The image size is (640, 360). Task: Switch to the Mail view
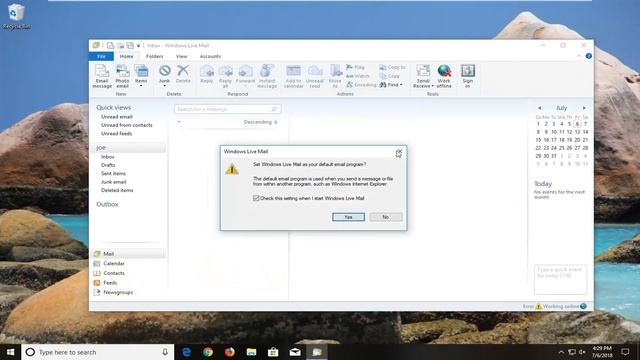tap(129, 254)
